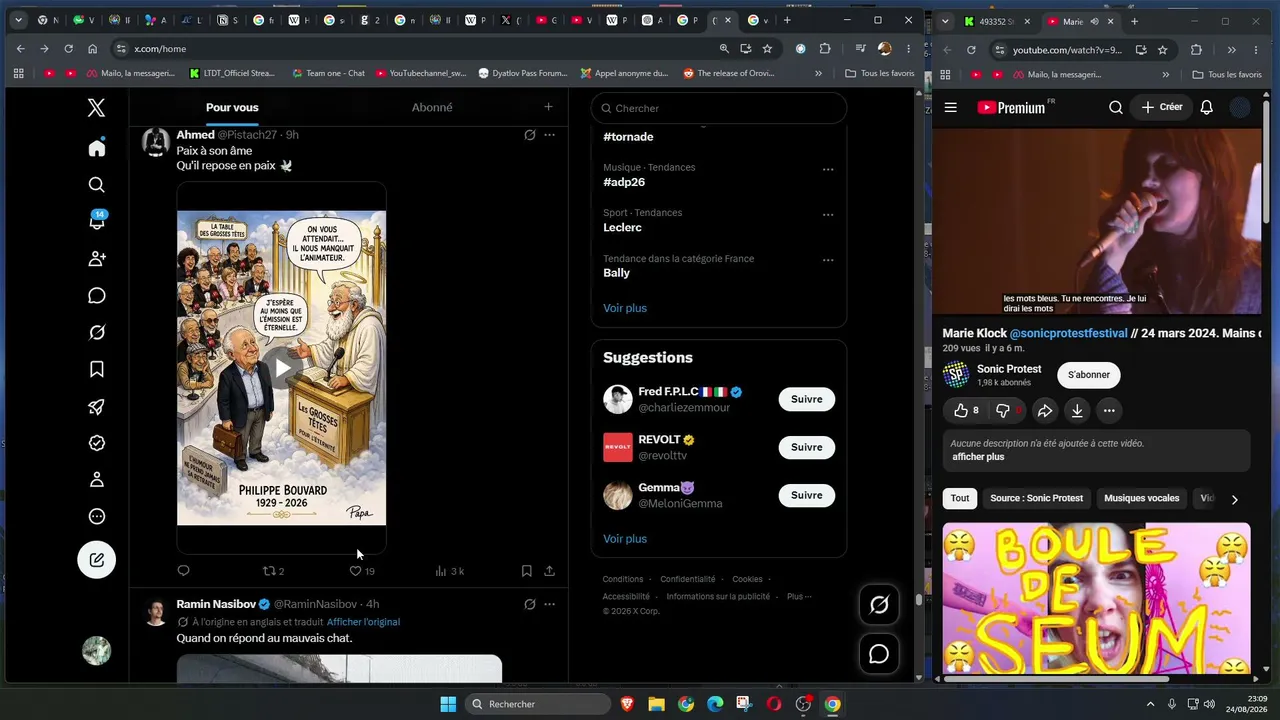The height and width of the screenshot is (720, 1280).
Task: Repost Ahmed's post with 2 reposts
Action: [x=273, y=571]
